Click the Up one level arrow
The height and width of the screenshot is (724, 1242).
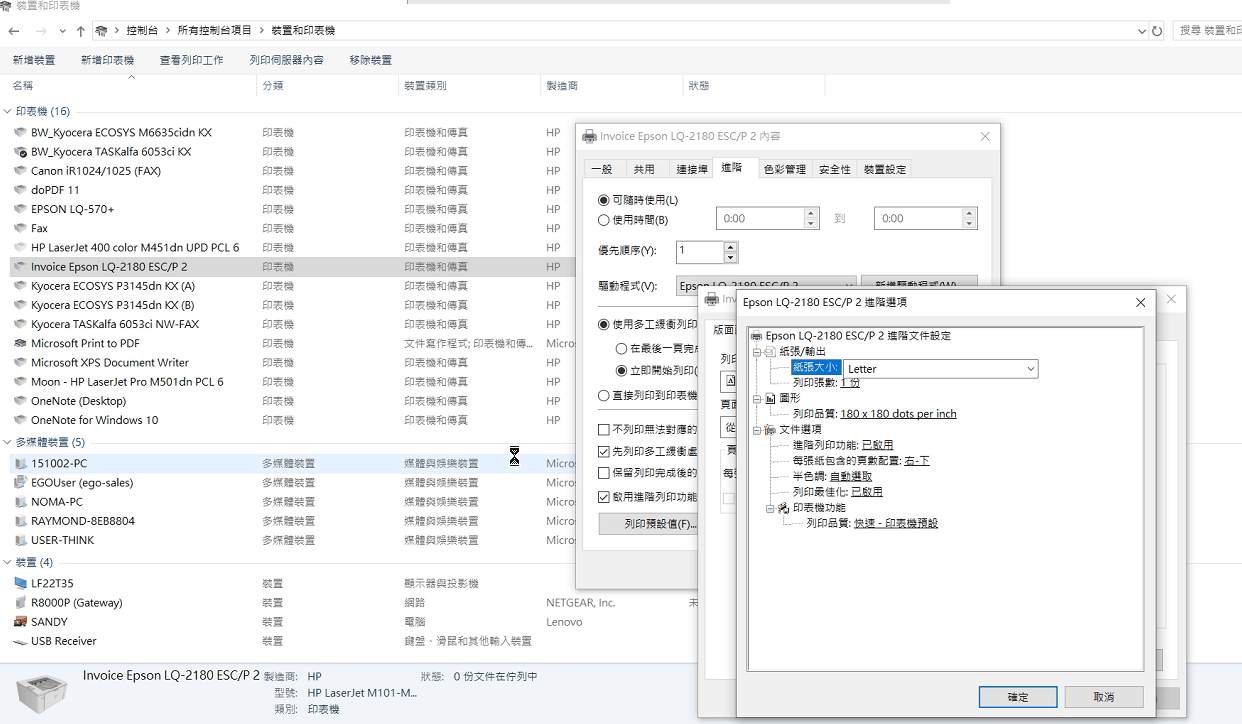[x=81, y=31]
